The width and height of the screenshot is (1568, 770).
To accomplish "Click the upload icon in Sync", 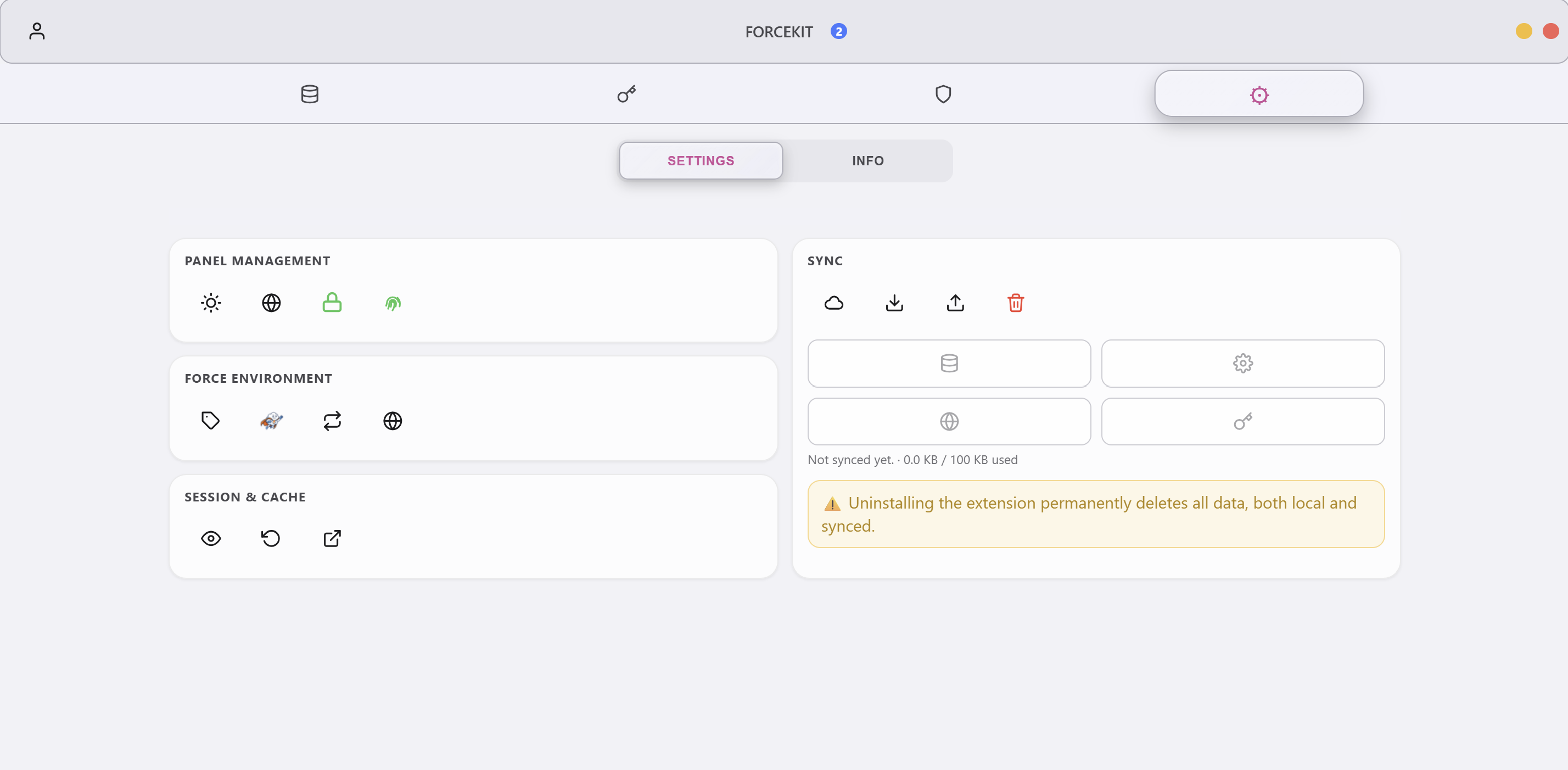I will (x=955, y=303).
